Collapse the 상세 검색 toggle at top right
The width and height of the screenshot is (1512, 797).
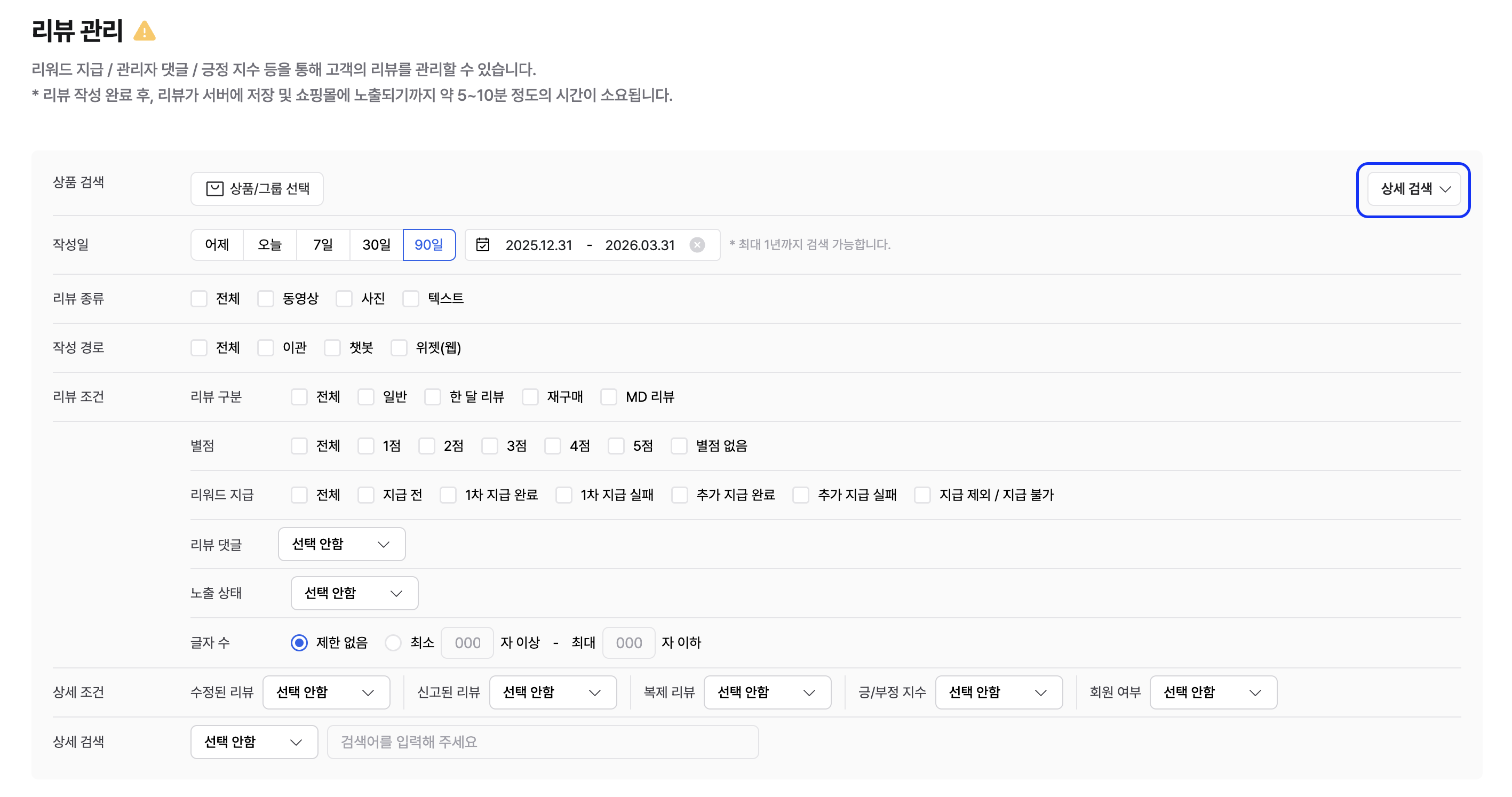coord(1413,188)
